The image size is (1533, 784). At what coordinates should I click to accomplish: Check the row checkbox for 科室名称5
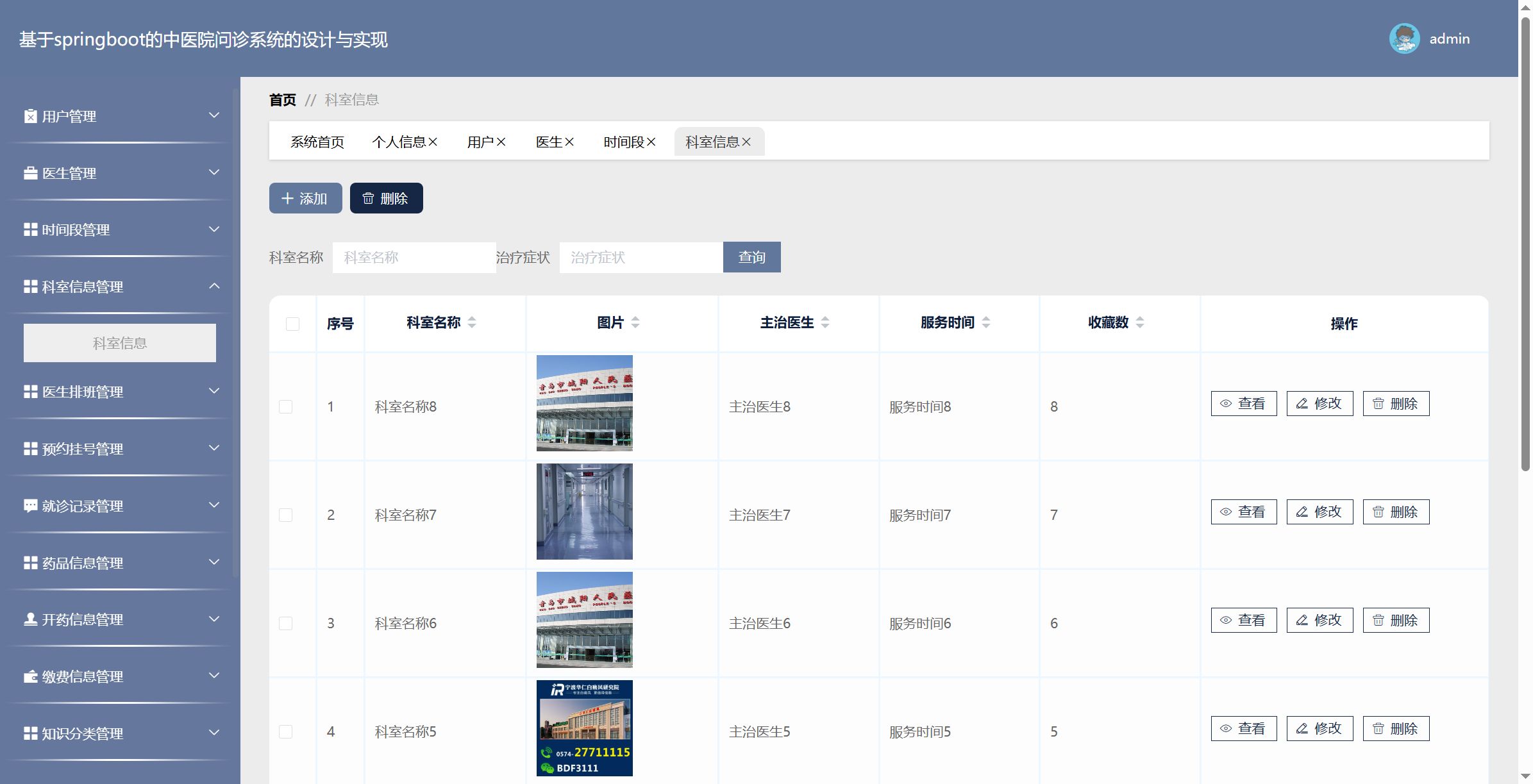point(285,731)
